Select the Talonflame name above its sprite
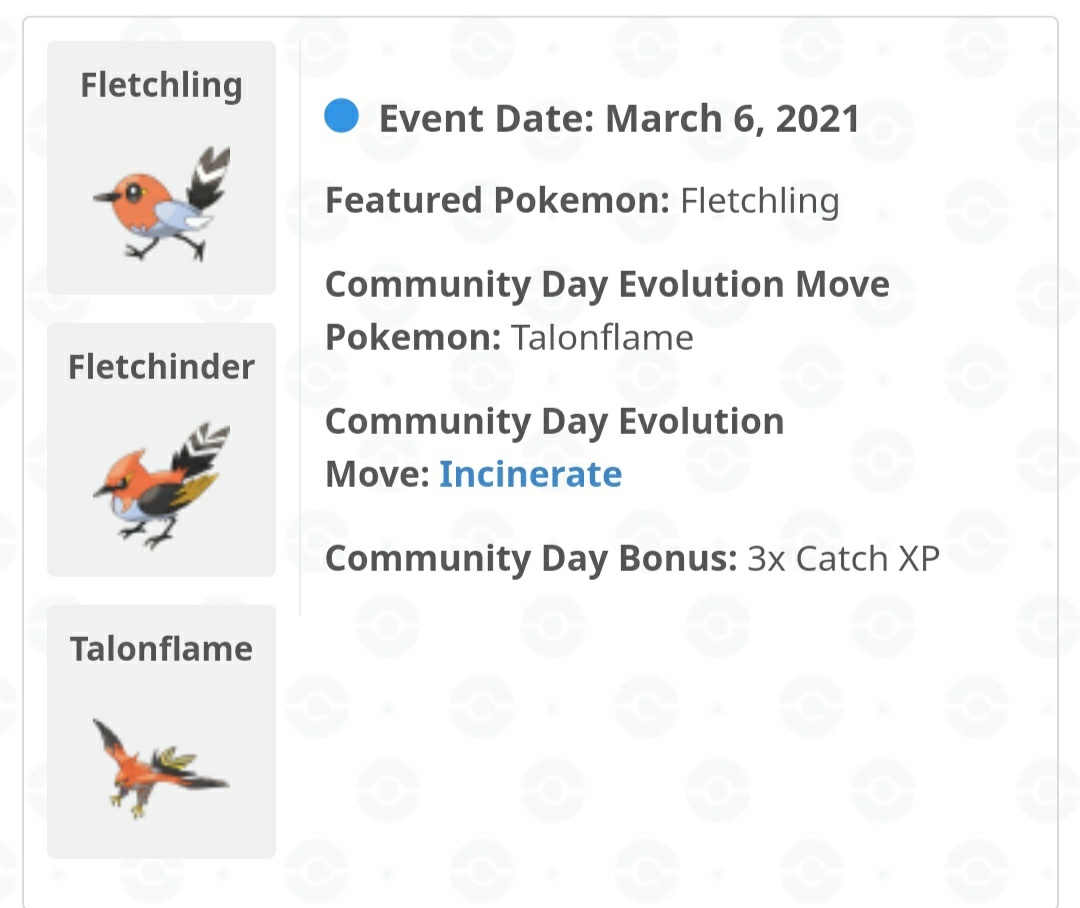Viewport: 1080px width, 908px height. [x=162, y=649]
